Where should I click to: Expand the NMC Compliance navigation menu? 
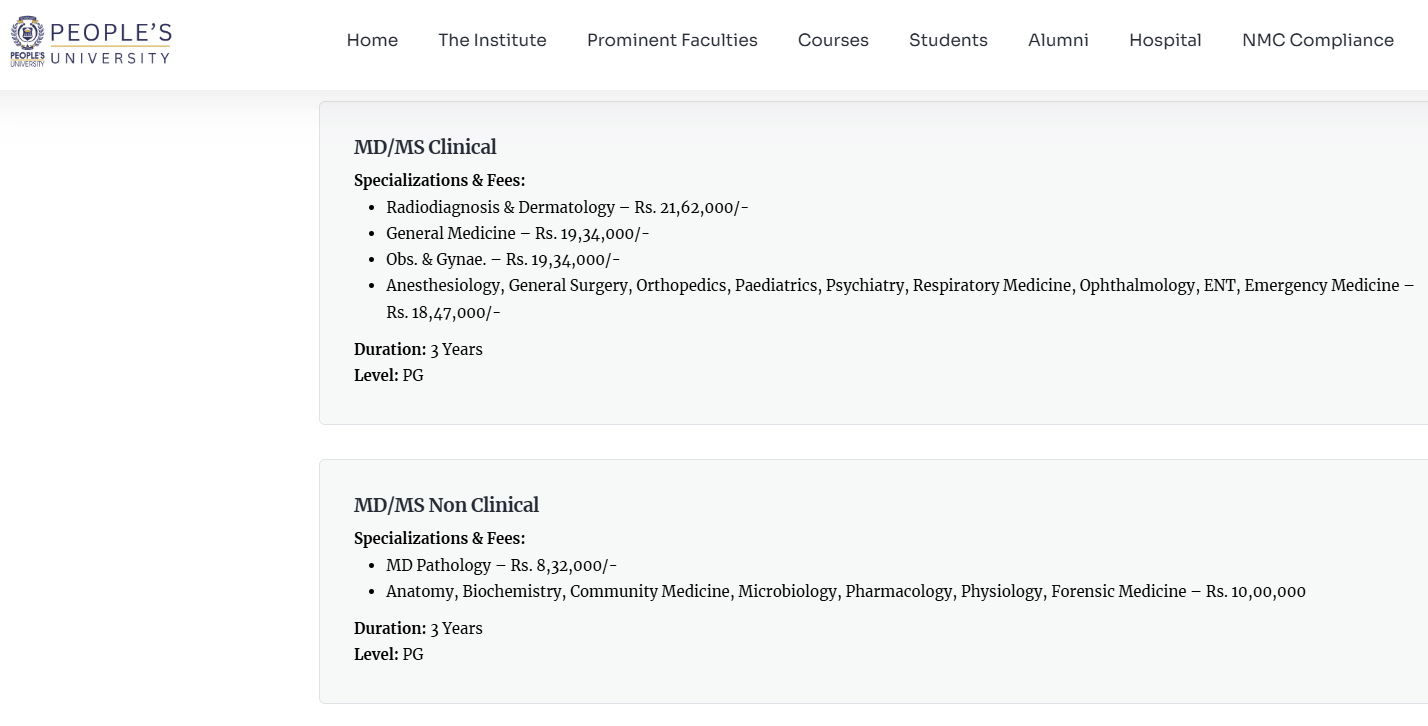tap(1317, 40)
